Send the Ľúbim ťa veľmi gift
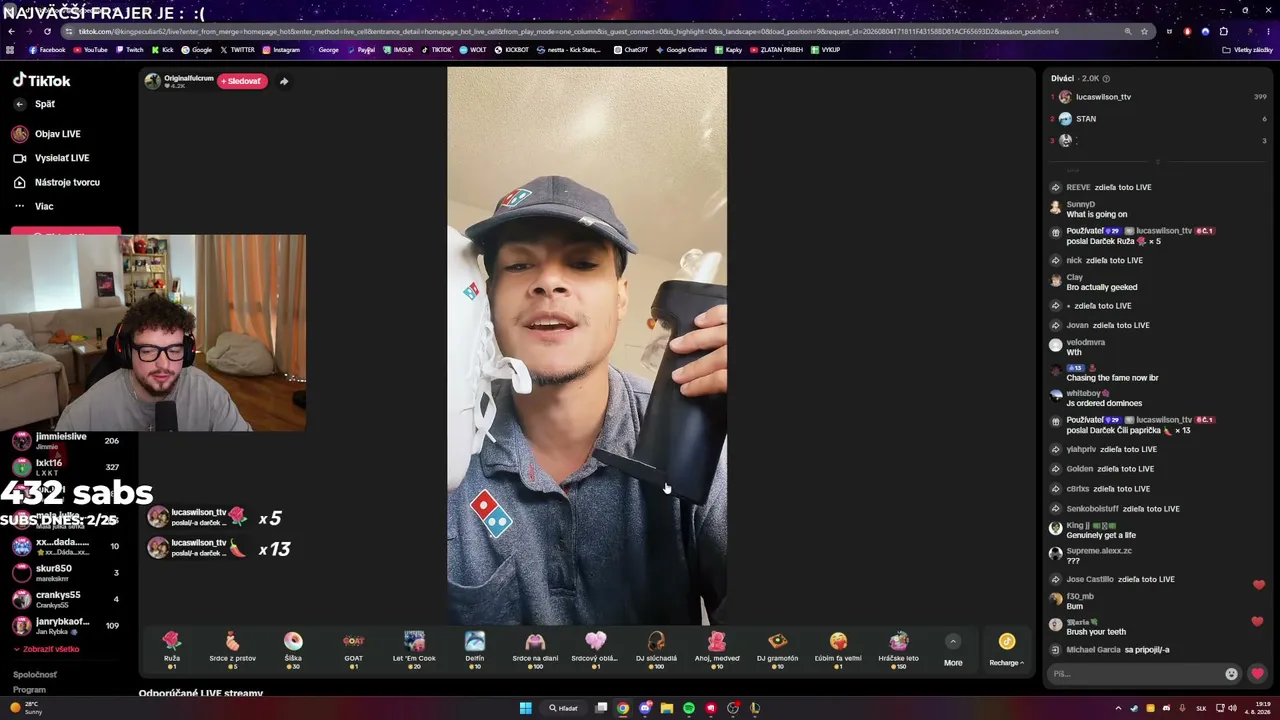 pyautogui.click(x=838, y=649)
